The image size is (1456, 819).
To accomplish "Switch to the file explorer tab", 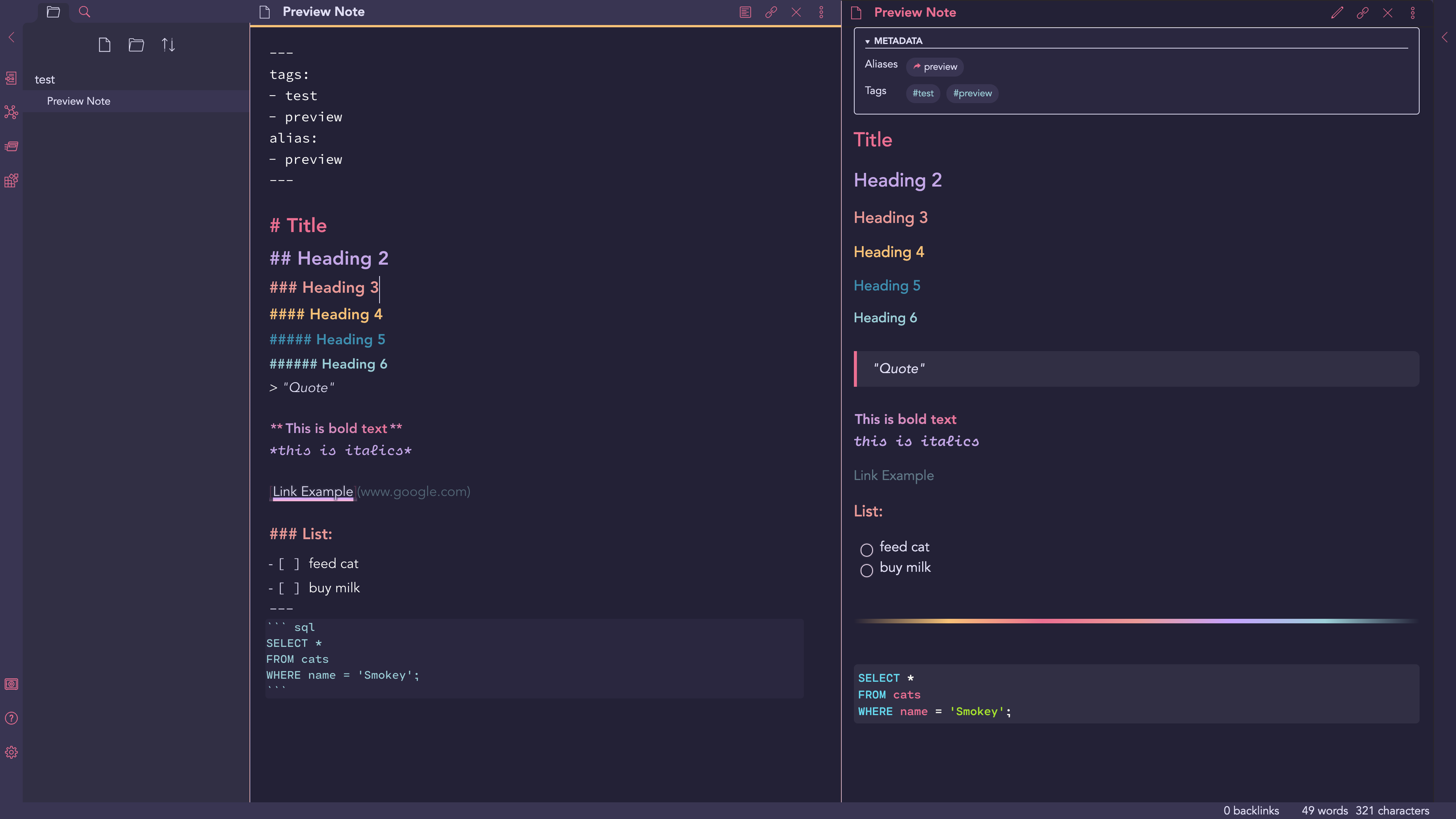I will click(53, 12).
